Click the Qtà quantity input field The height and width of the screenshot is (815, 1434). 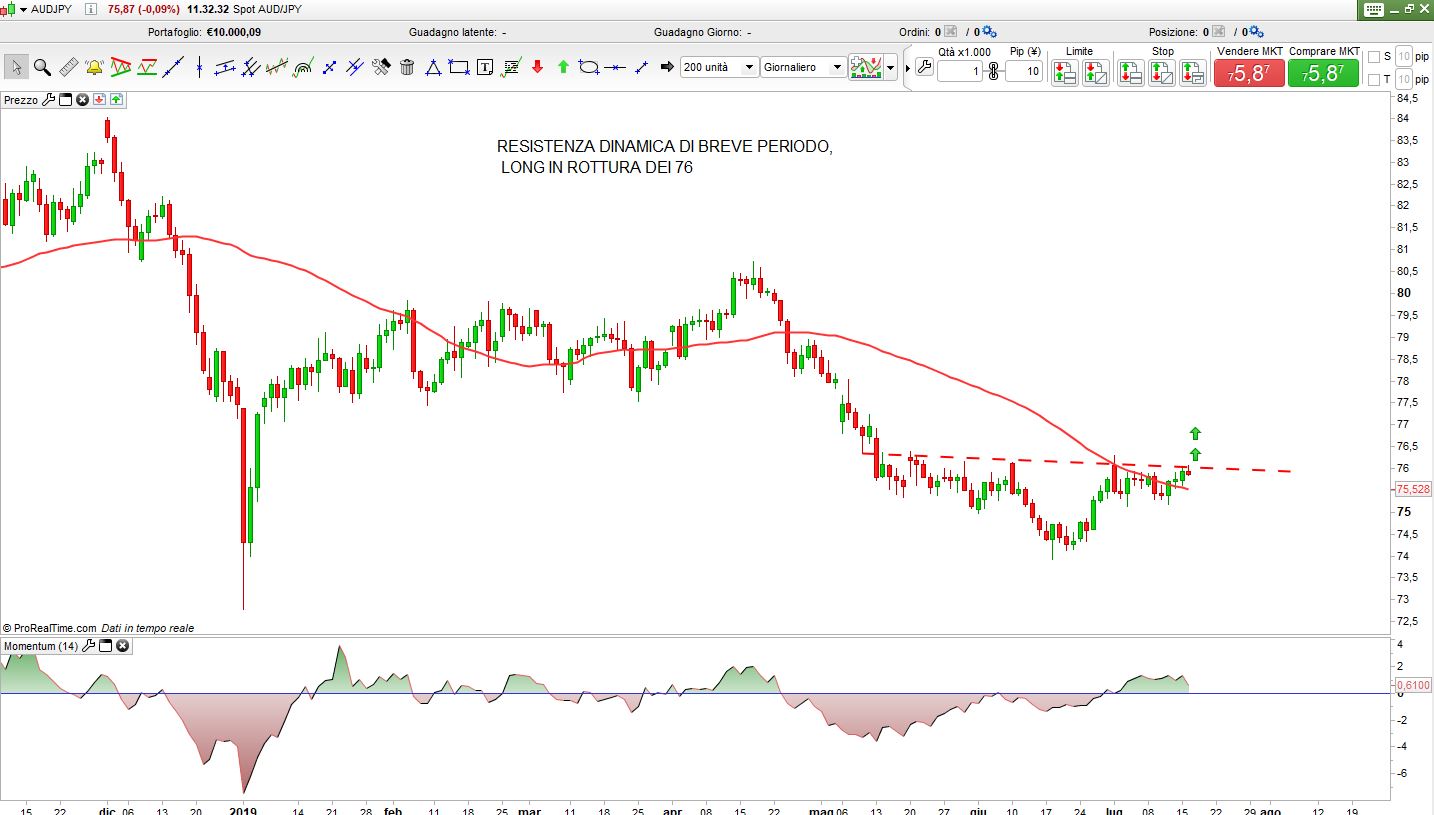960,71
